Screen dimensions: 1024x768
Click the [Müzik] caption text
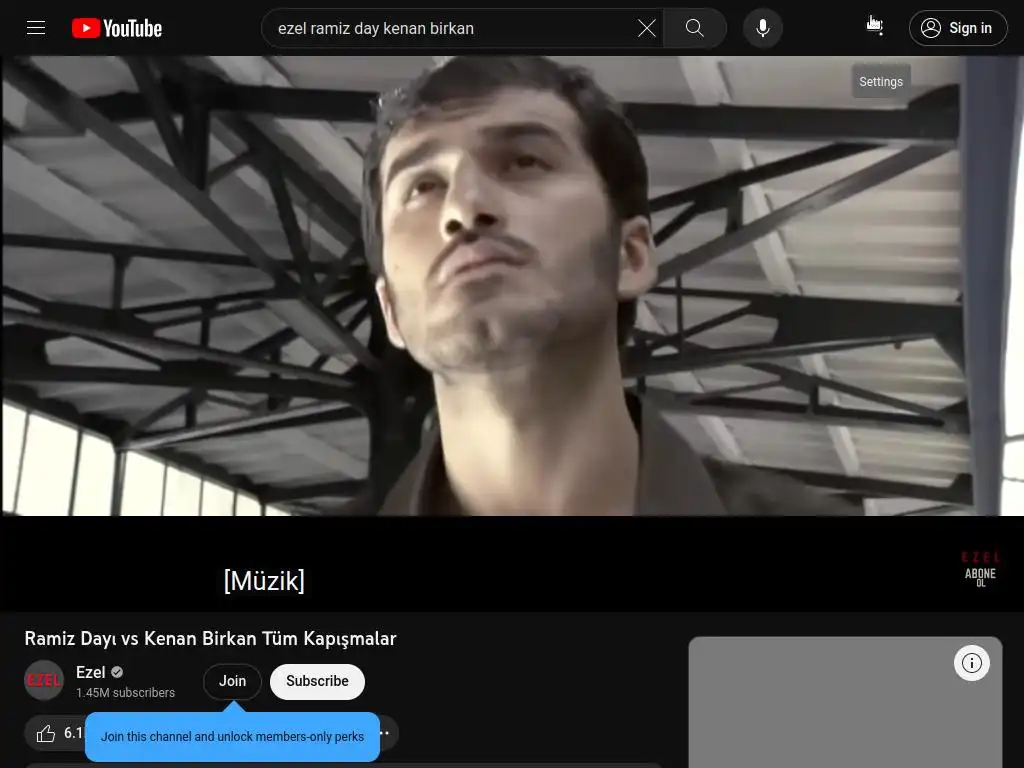pos(264,581)
